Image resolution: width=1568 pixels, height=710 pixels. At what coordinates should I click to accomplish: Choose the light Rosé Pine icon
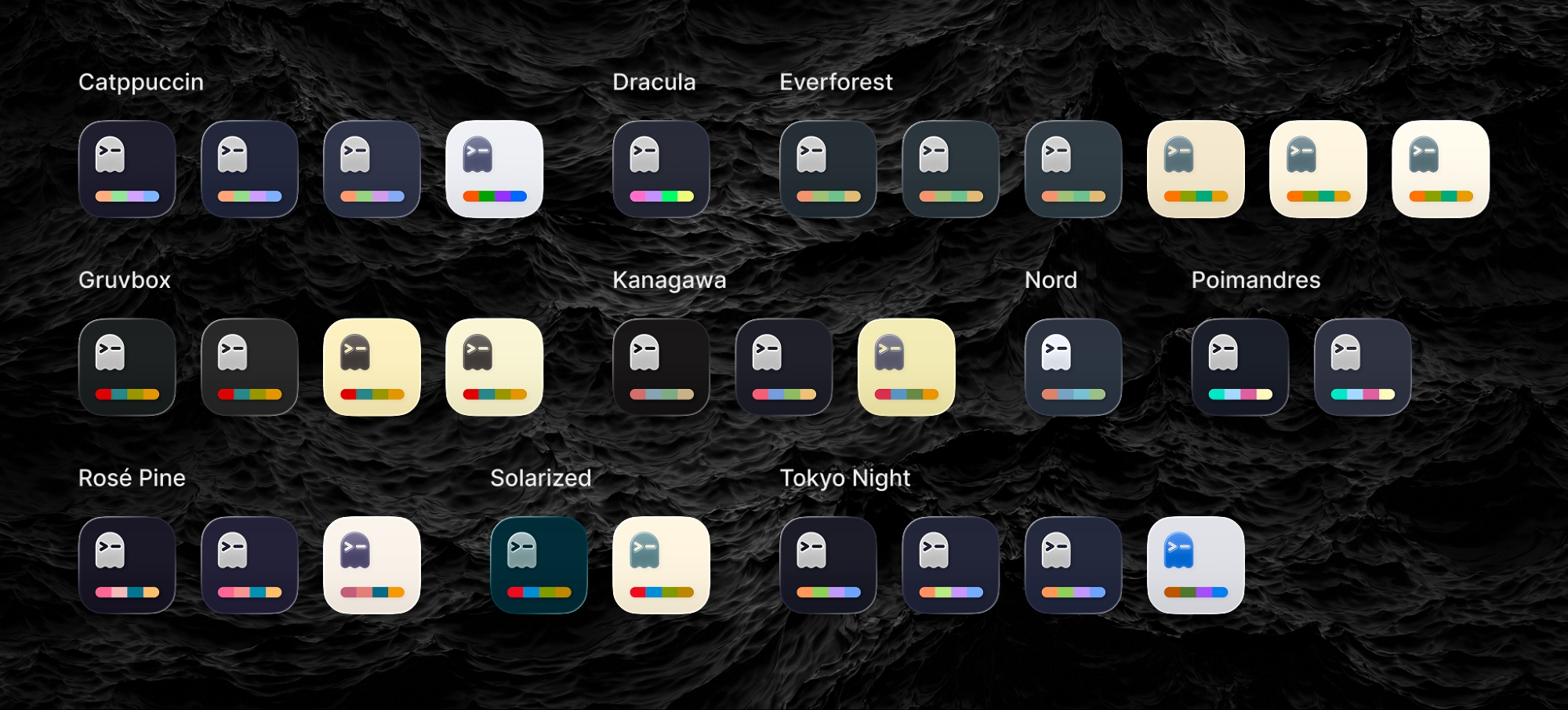click(372, 565)
